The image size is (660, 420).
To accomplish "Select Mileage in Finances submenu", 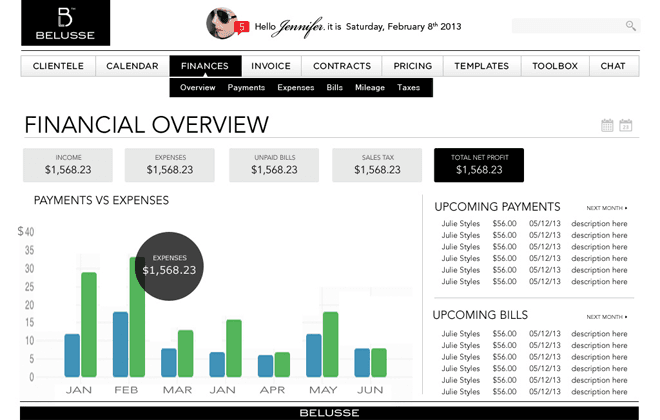I will click(x=370, y=88).
